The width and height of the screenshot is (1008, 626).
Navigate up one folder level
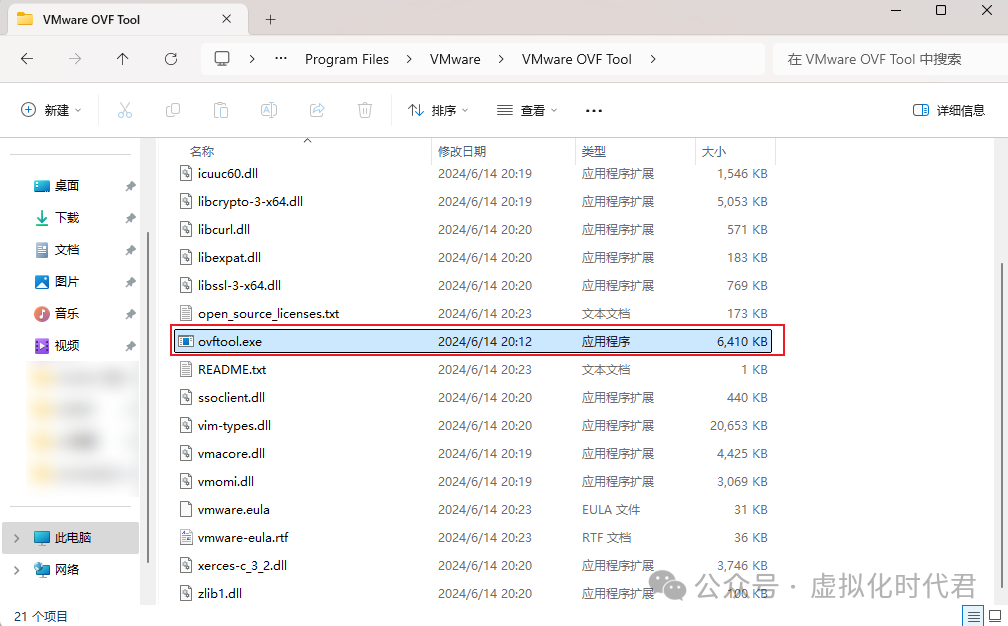122,59
